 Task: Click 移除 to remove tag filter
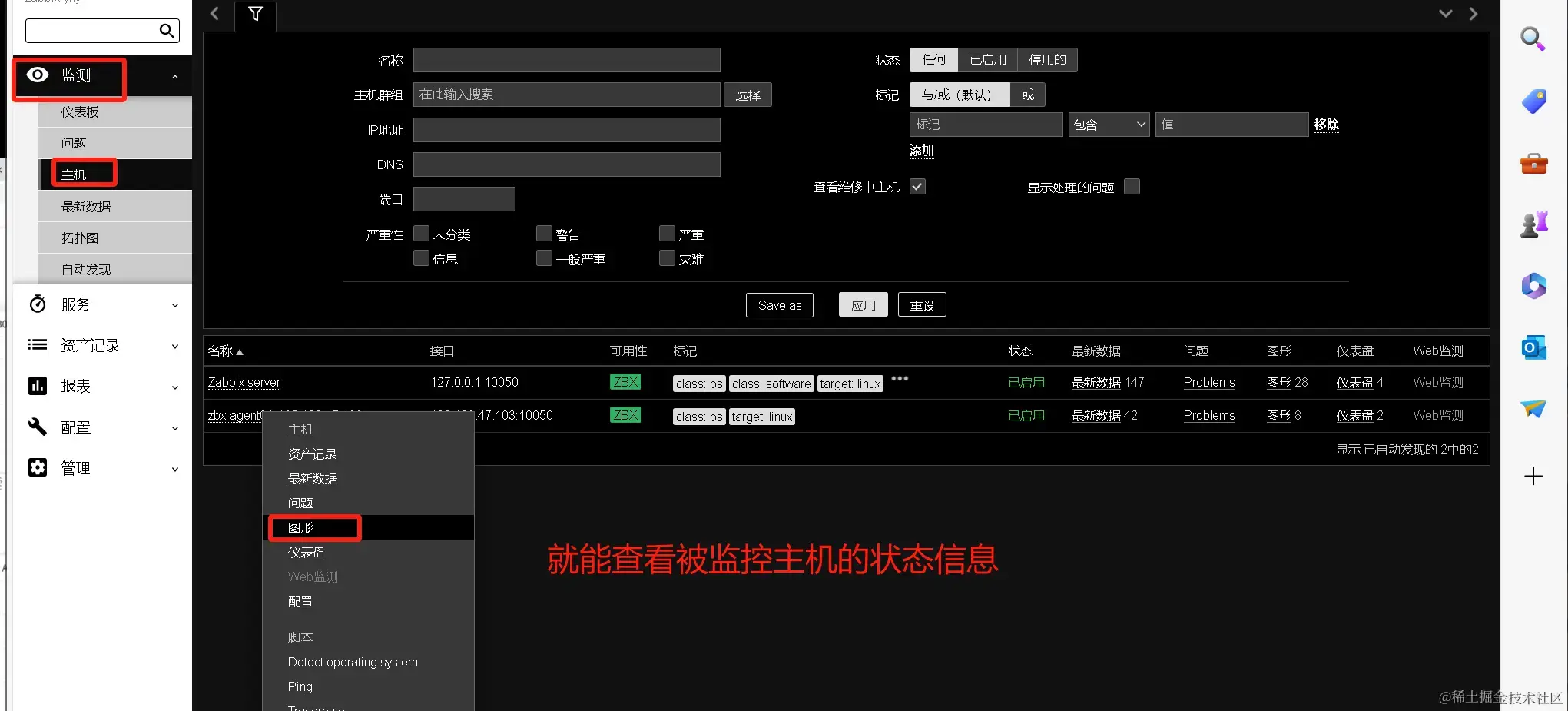(x=1326, y=125)
